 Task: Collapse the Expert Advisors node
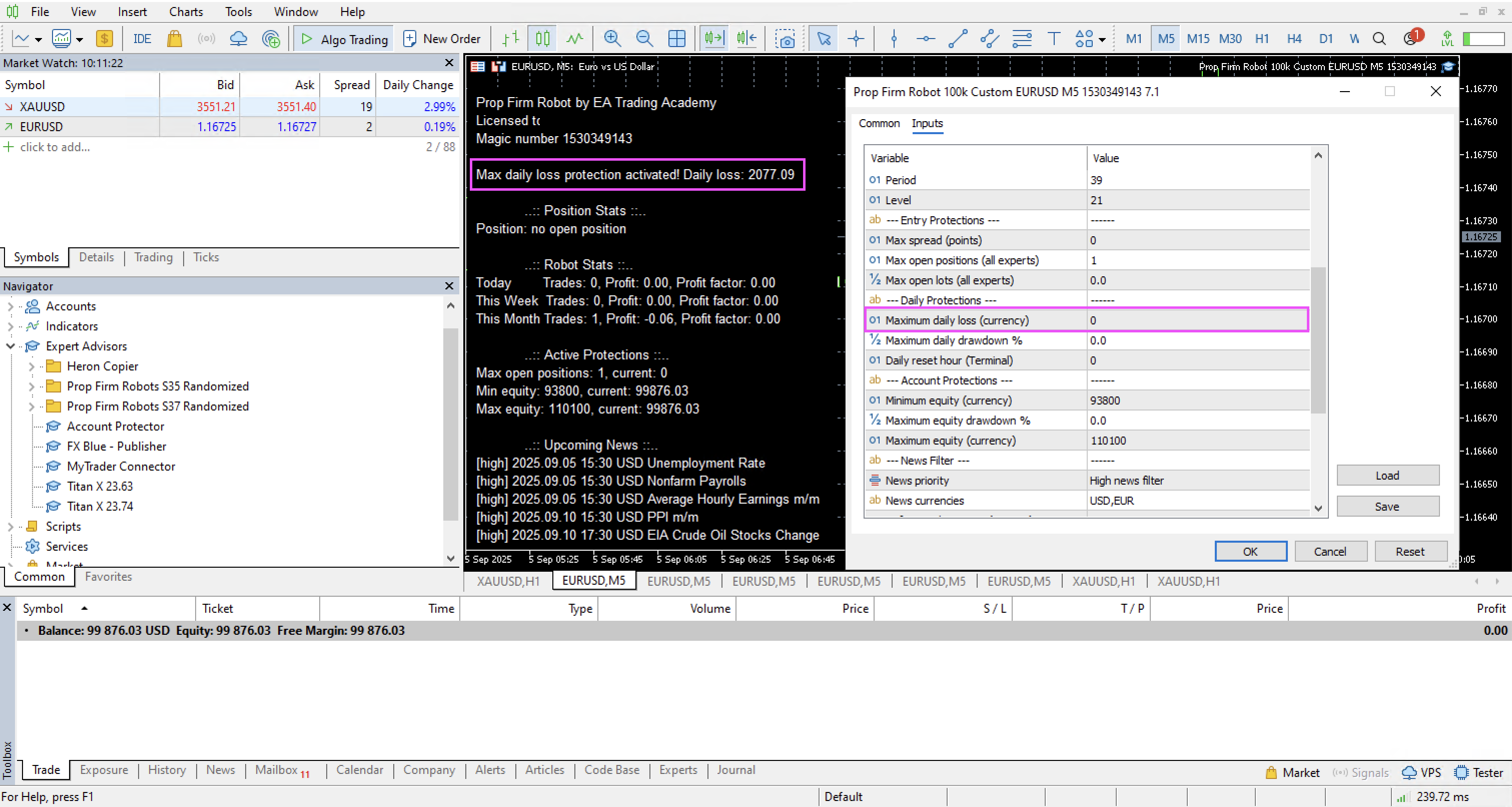pos(10,346)
